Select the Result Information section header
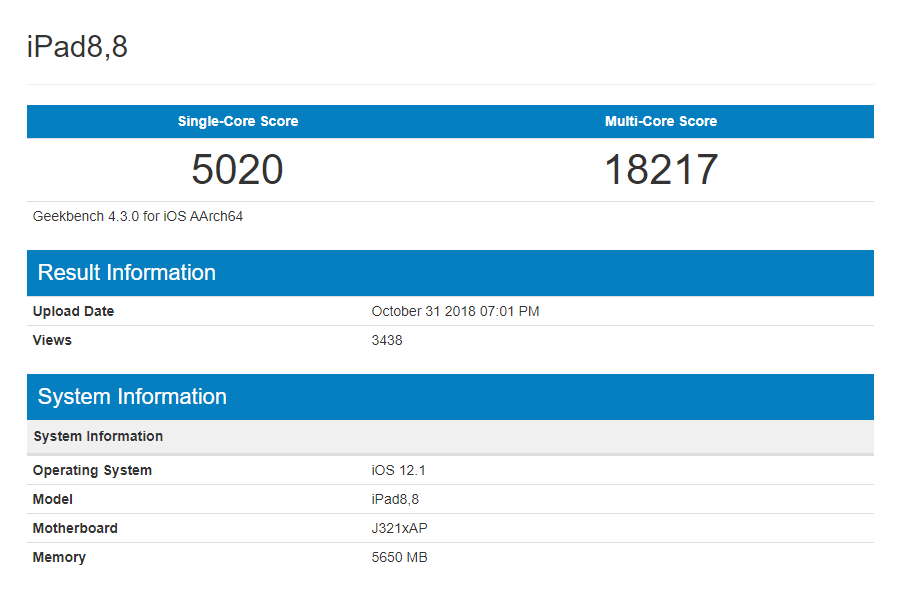The width and height of the screenshot is (907, 589). [127, 273]
